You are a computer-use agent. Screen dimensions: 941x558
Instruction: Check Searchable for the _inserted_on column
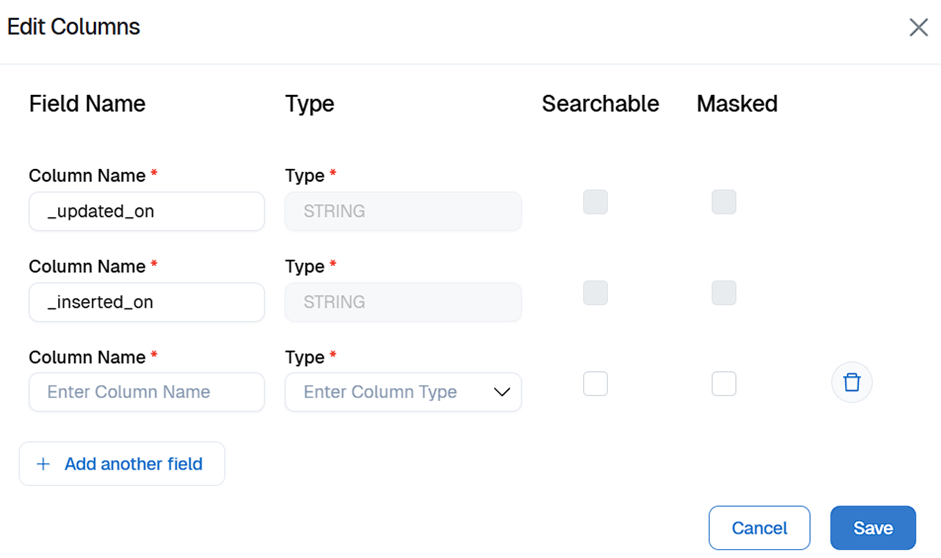[x=595, y=293]
